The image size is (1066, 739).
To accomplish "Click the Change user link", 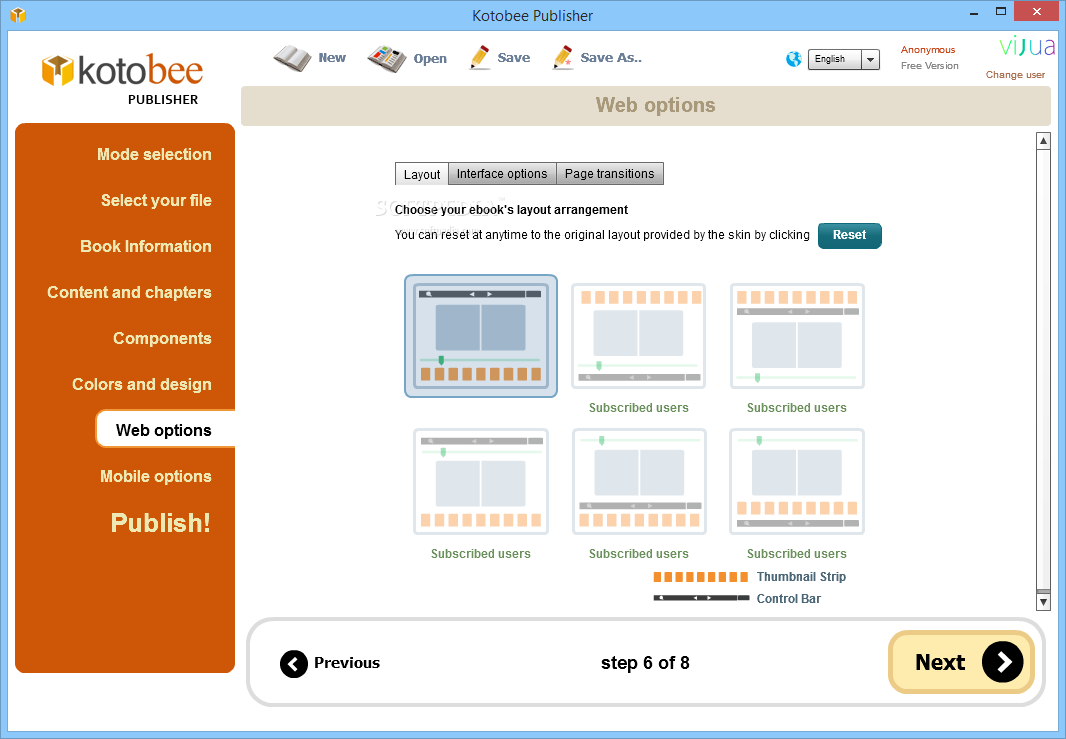I will (1015, 75).
